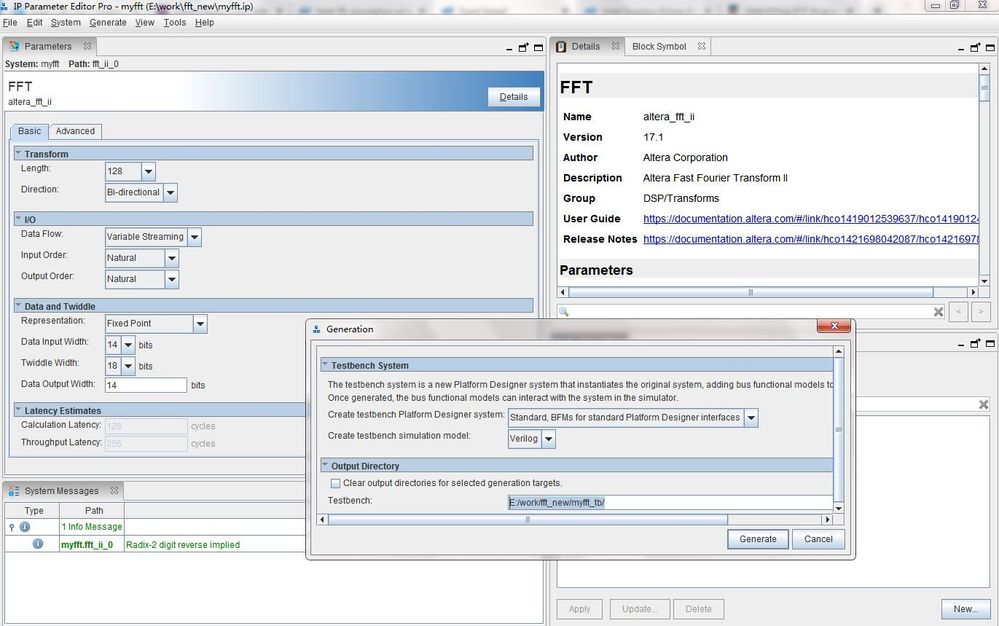
Task: Click the Details button in FFT header
Action: tap(514, 97)
